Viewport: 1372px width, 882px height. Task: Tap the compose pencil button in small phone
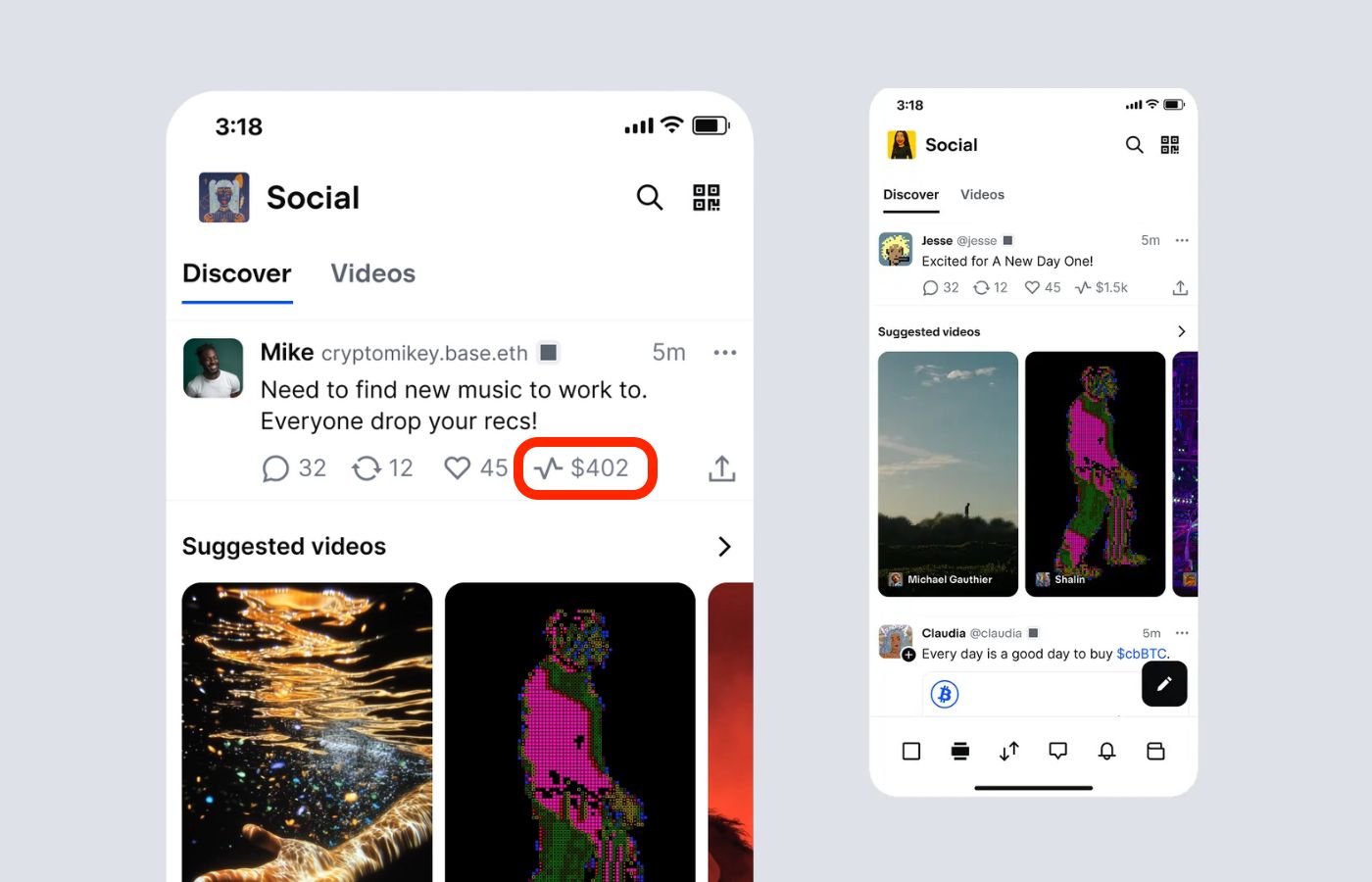1164,684
